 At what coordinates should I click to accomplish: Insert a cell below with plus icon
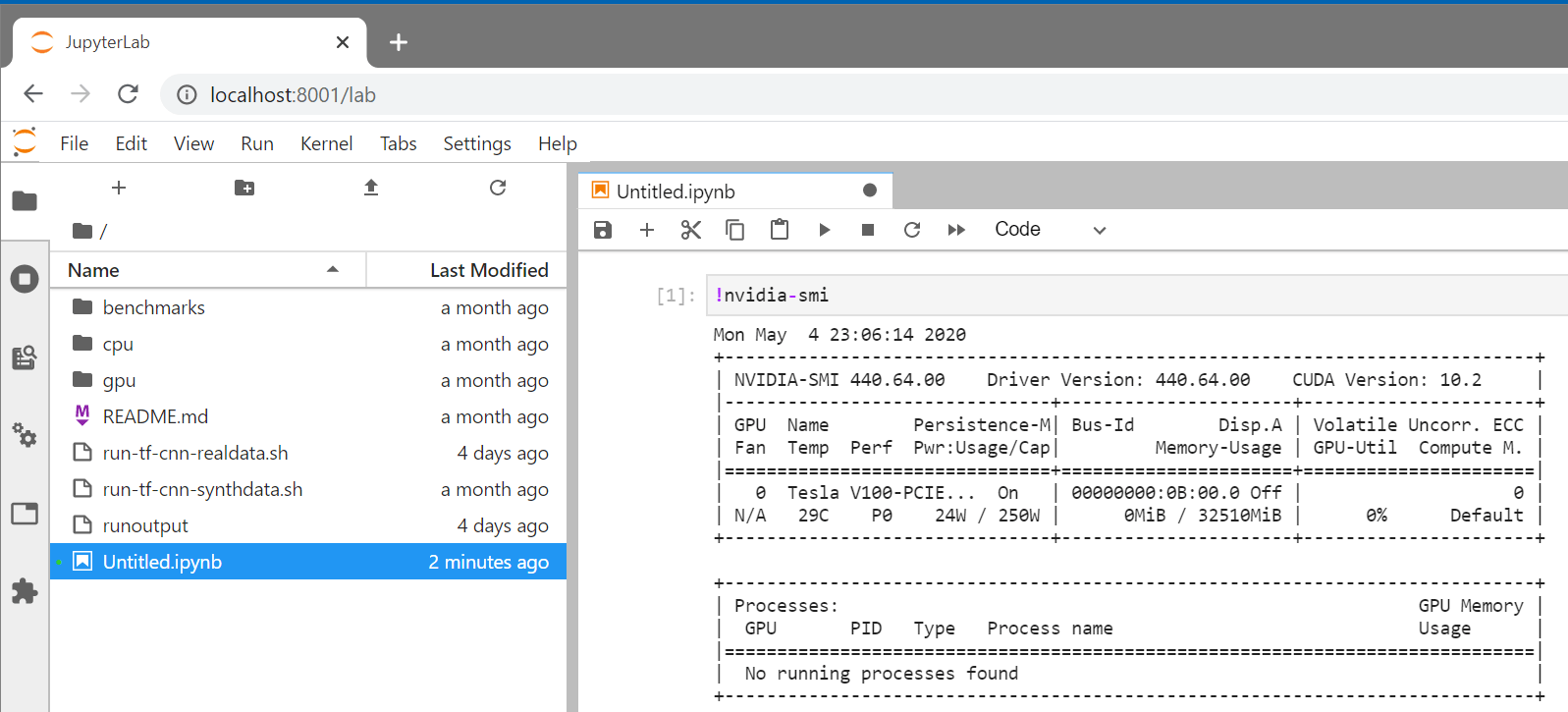pyautogui.click(x=647, y=230)
